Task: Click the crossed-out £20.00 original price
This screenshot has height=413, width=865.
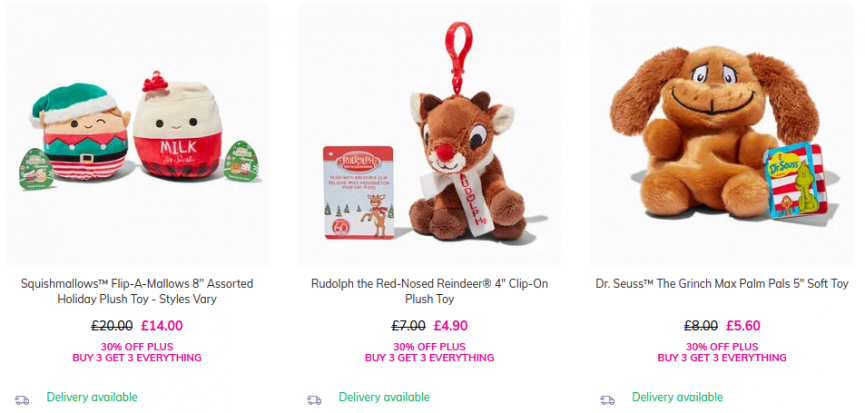Action: coord(112,326)
